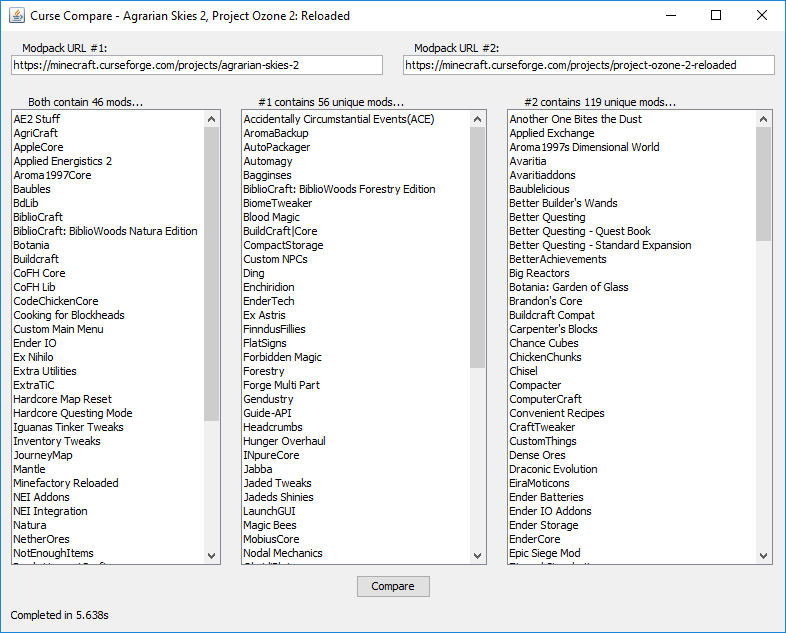Select 'Ex Astris' entry
The width and height of the screenshot is (786, 633).
tap(264, 315)
